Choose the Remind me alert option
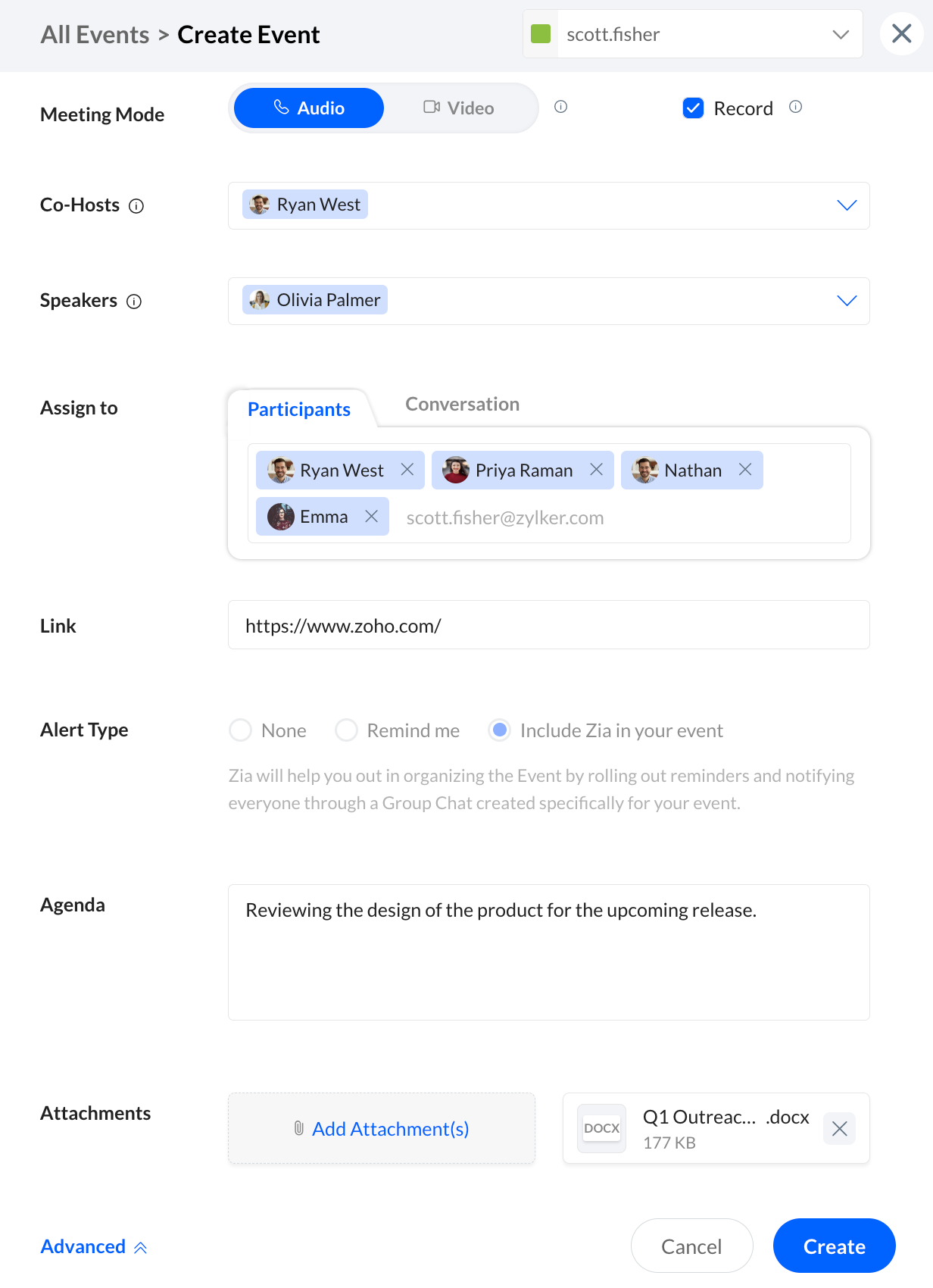The width and height of the screenshot is (933, 1288). 347,730
